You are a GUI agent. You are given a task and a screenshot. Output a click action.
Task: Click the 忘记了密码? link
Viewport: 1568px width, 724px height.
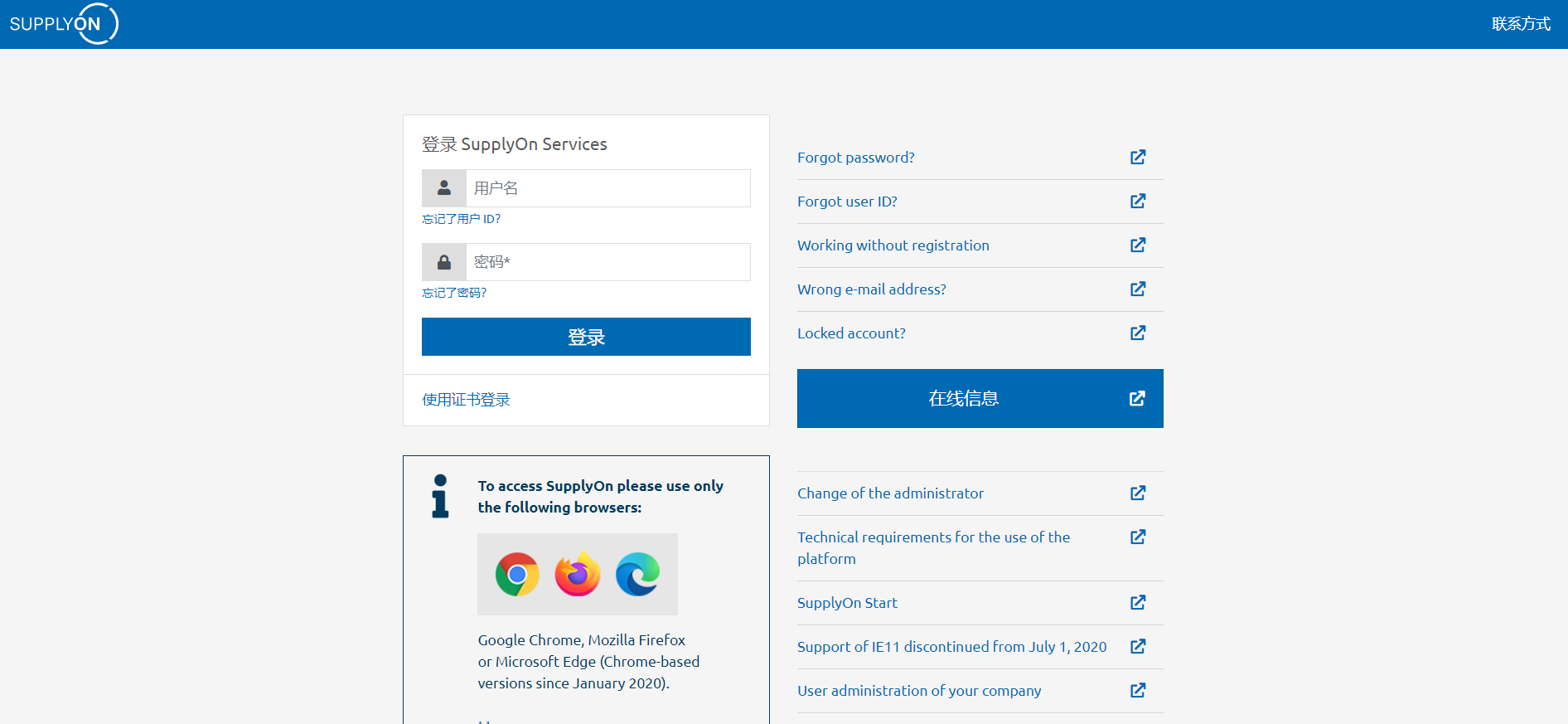coord(454,293)
